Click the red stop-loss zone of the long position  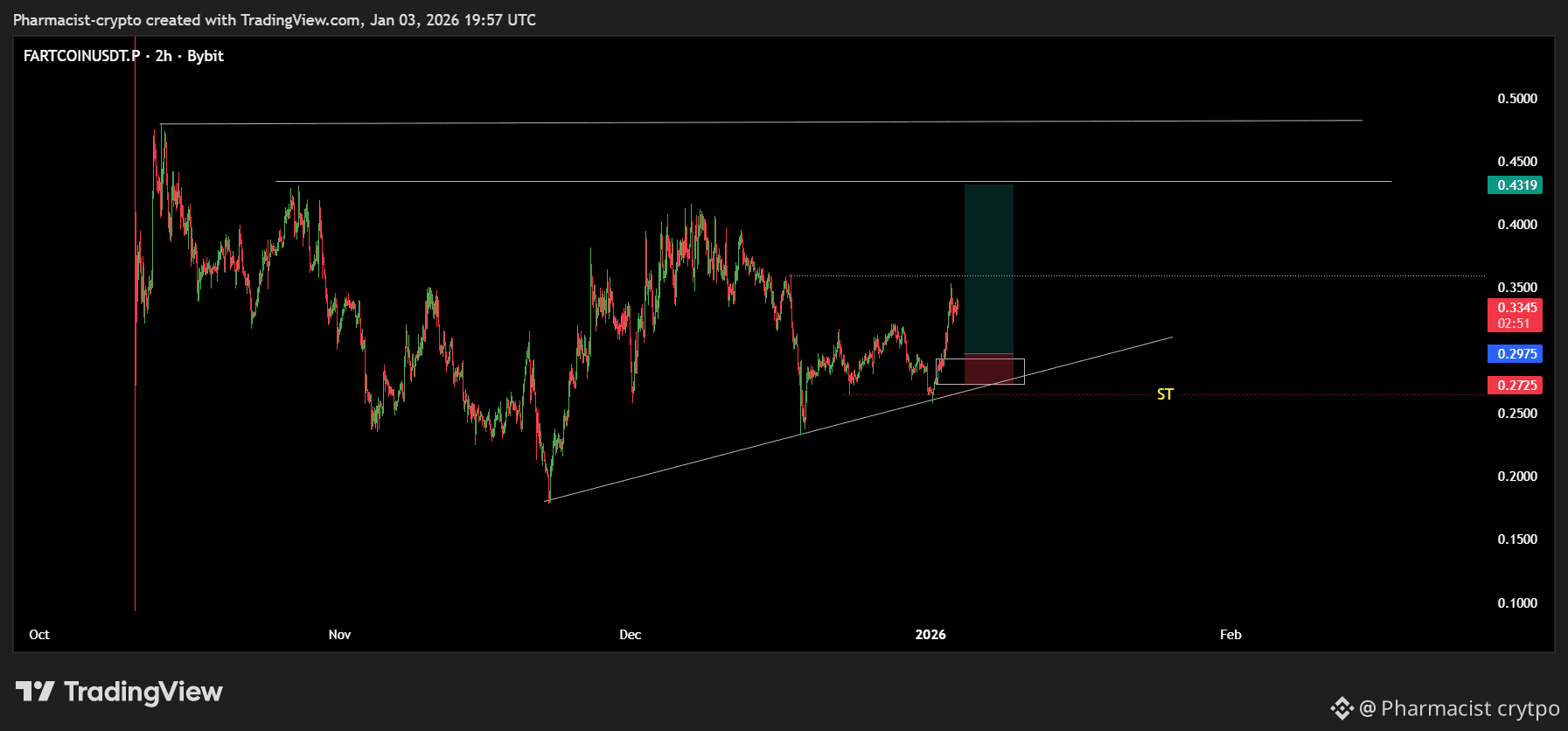pyautogui.click(x=989, y=369)
